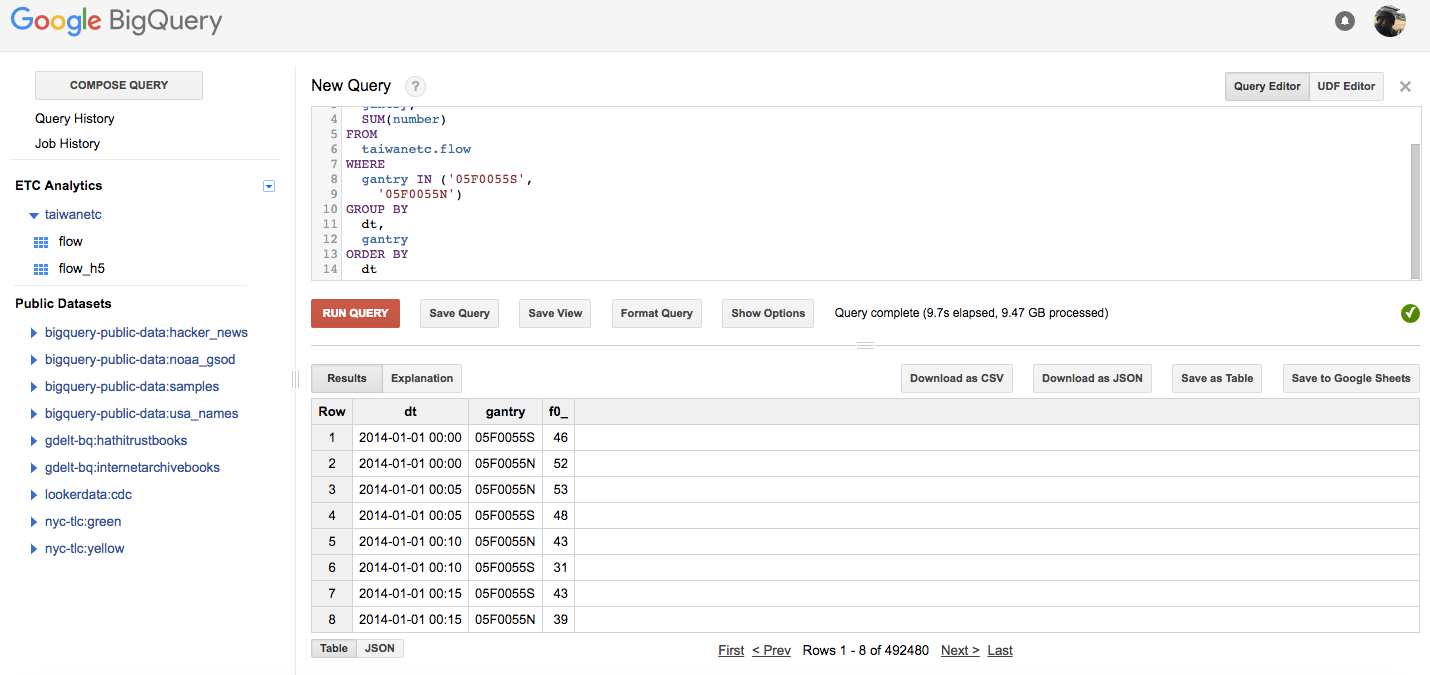Click the editor/results splitter handle
1430x675 pixels.
coord(866,346)
